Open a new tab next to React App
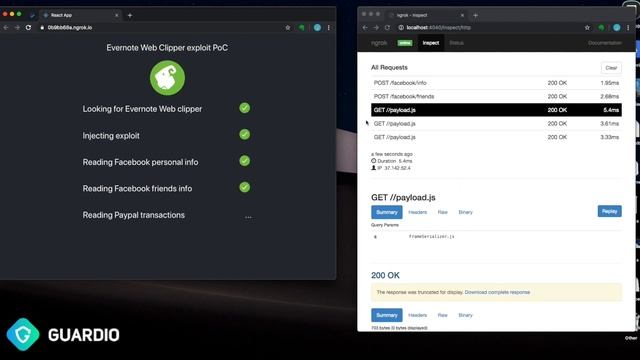This screenshot has width=640, height=360. pos(130,15)
